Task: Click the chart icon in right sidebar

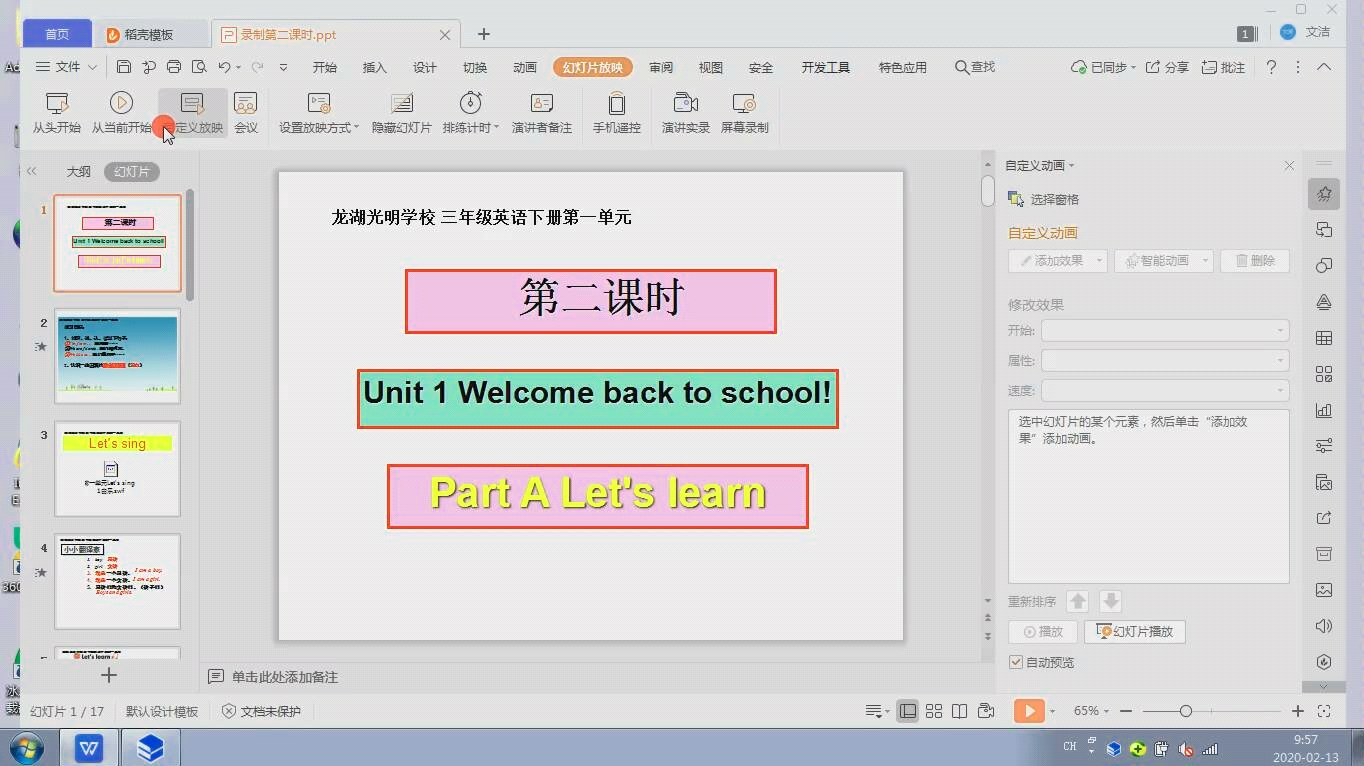Action: pos(1324,410)
